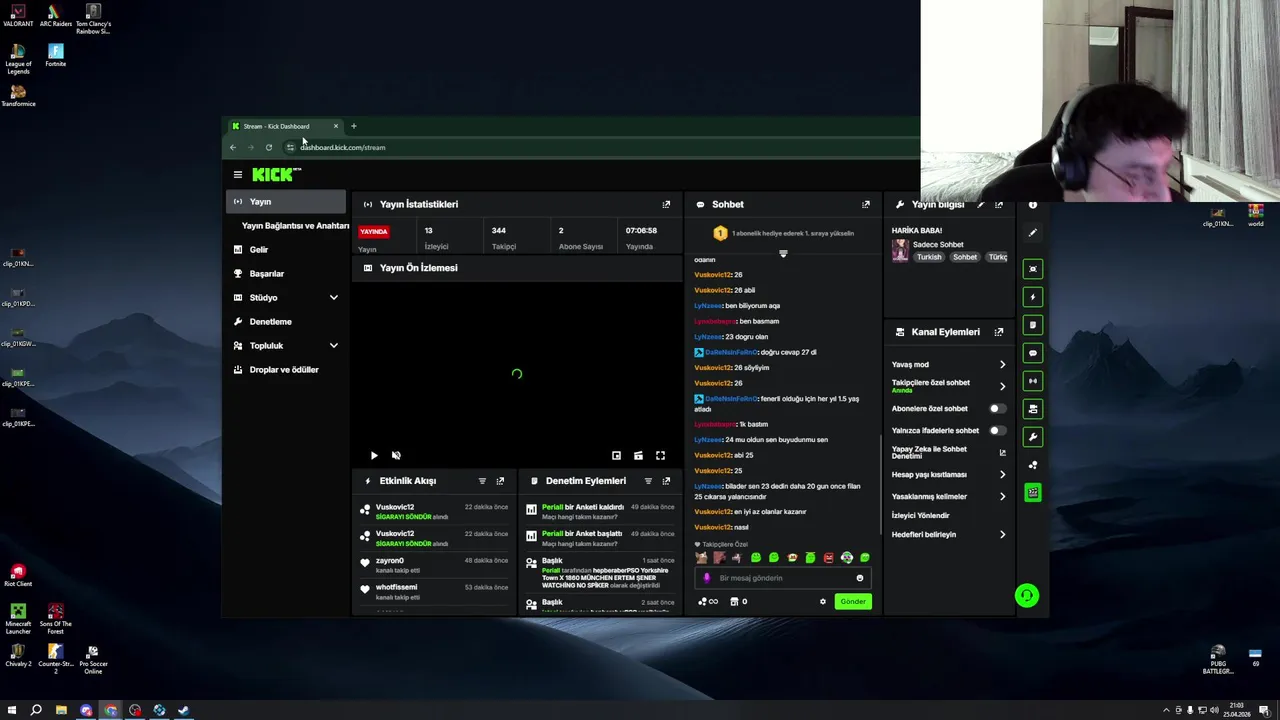Reload the dashboard page
Image resolution: width=1280 pixels, height=720 pixels.
[268, 148]
